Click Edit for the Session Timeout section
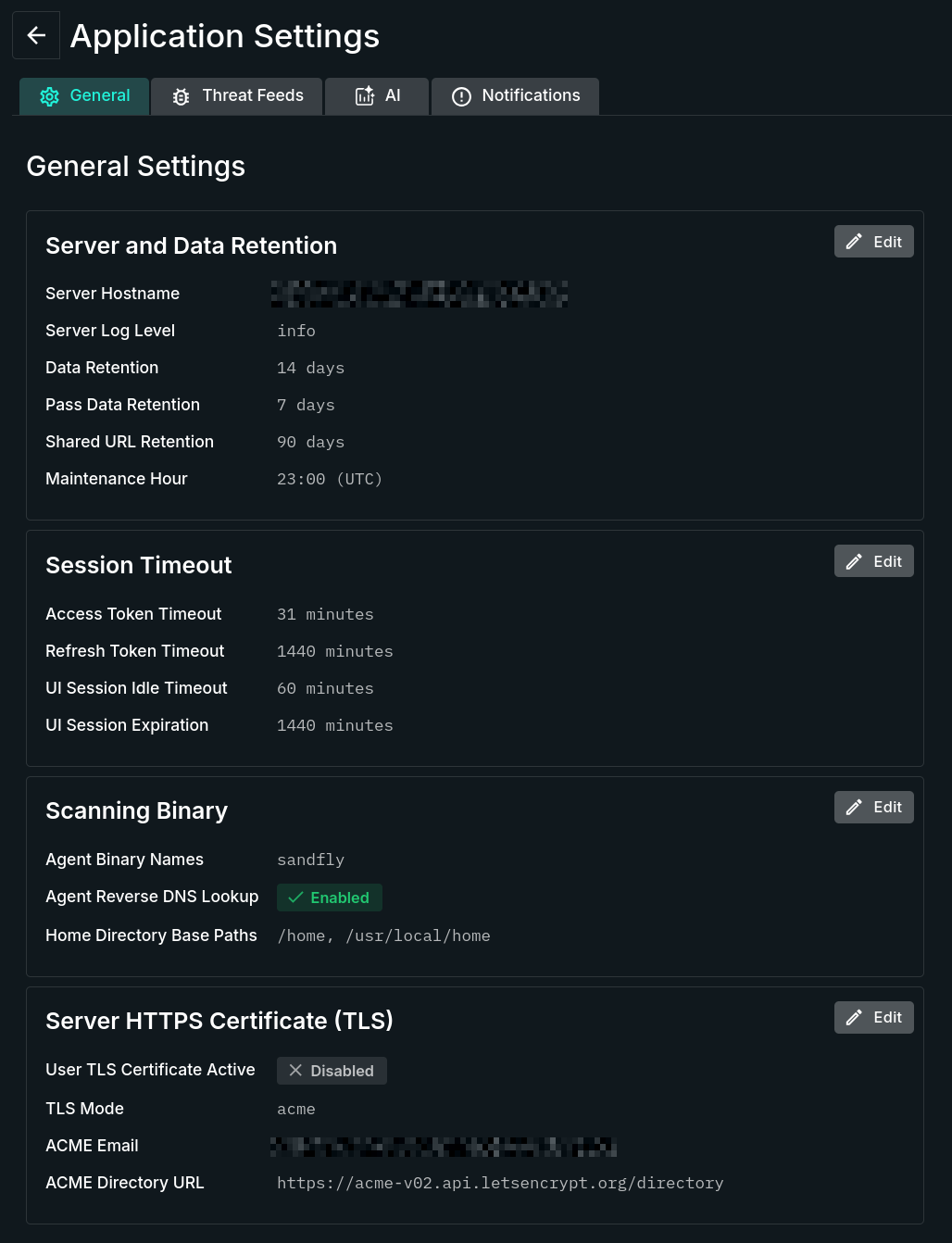This screenshot has width=952, height=1243. point(873,560)
